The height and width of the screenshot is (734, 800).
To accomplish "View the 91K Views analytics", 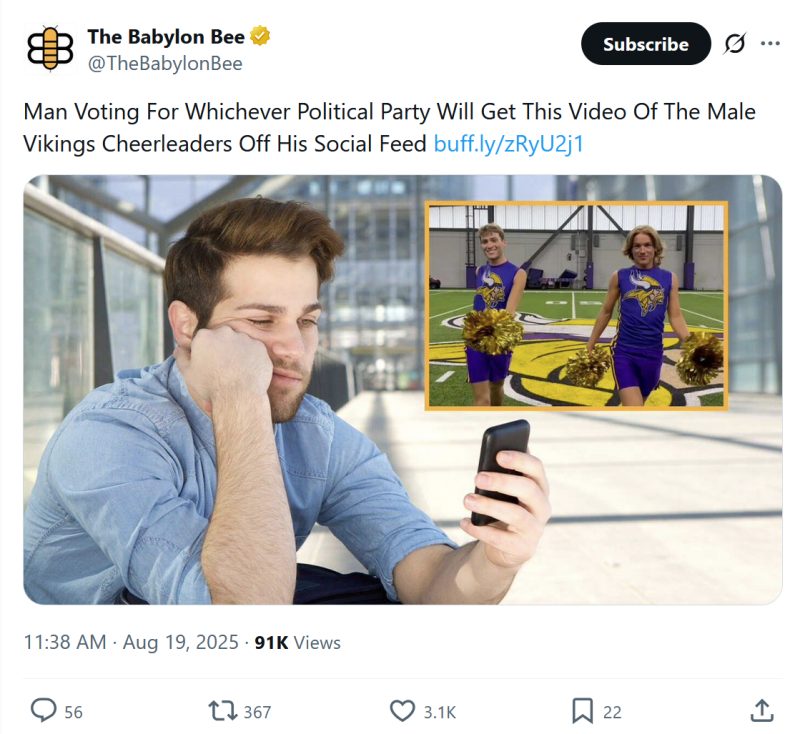I will click(x=297, y=642).
